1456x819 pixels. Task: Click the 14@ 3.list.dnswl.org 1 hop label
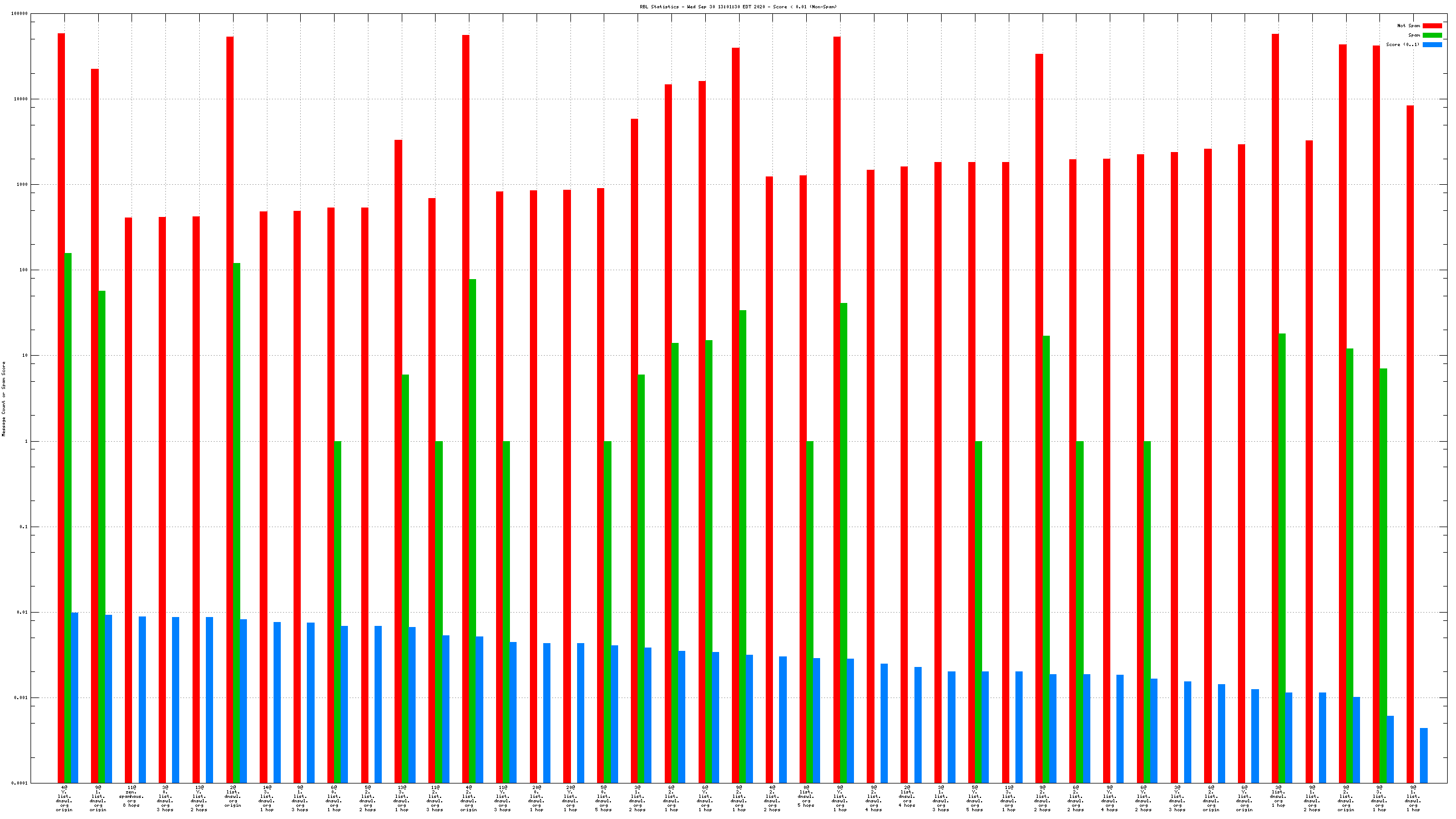click(x=266, y=798)
